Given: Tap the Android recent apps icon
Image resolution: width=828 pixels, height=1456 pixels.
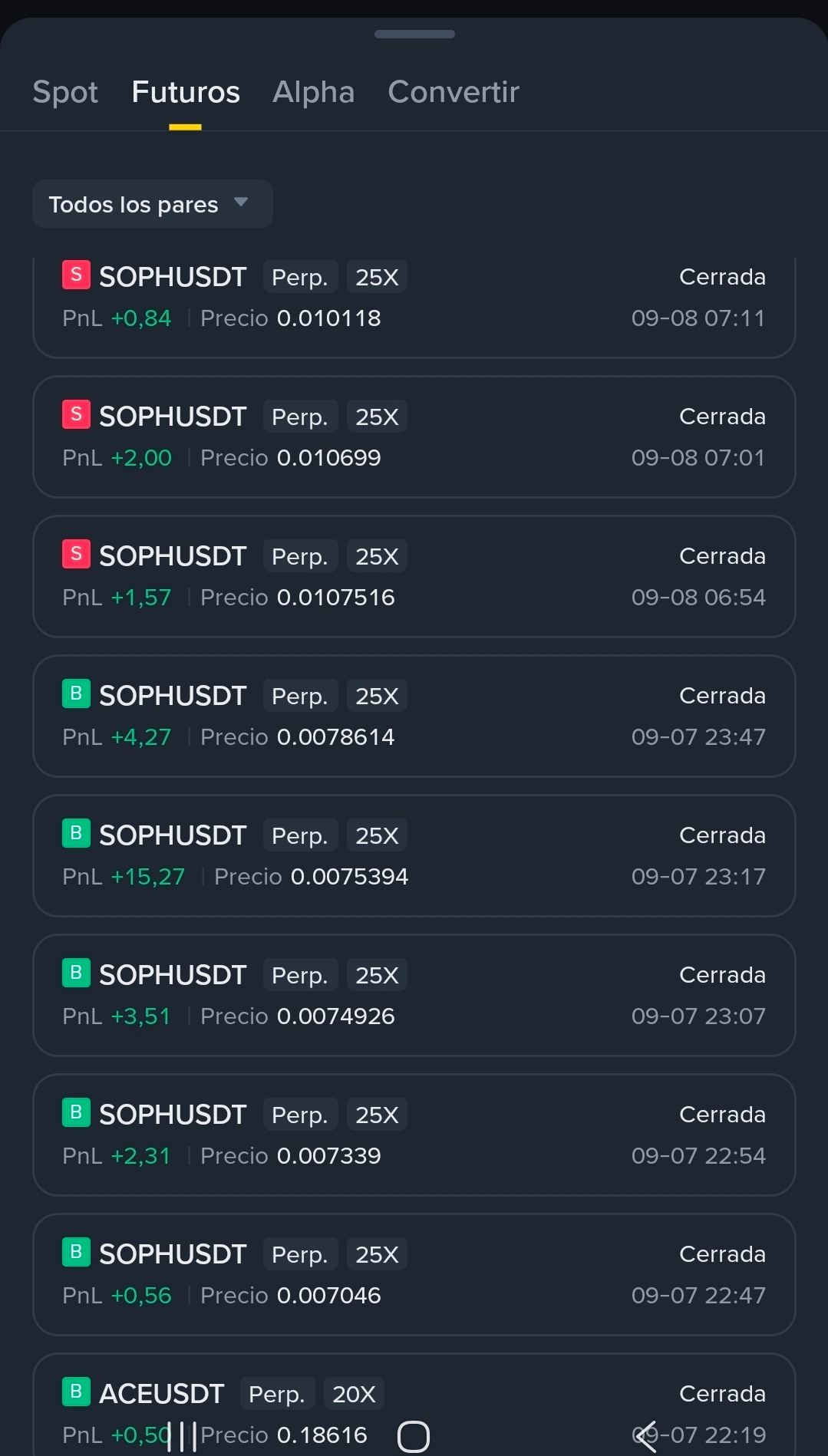Looking at the screenshot, I should [x=182, y=1436].
